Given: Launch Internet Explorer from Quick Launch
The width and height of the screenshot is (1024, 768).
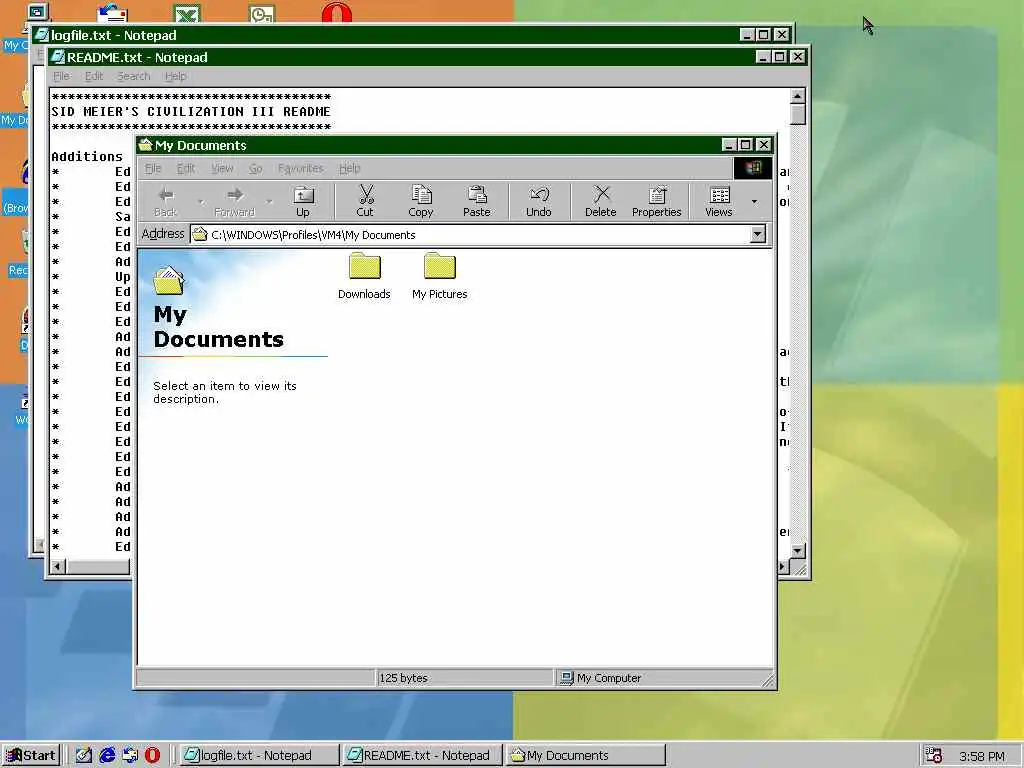Looking at the screenshot, I should (x=107, y=756).
